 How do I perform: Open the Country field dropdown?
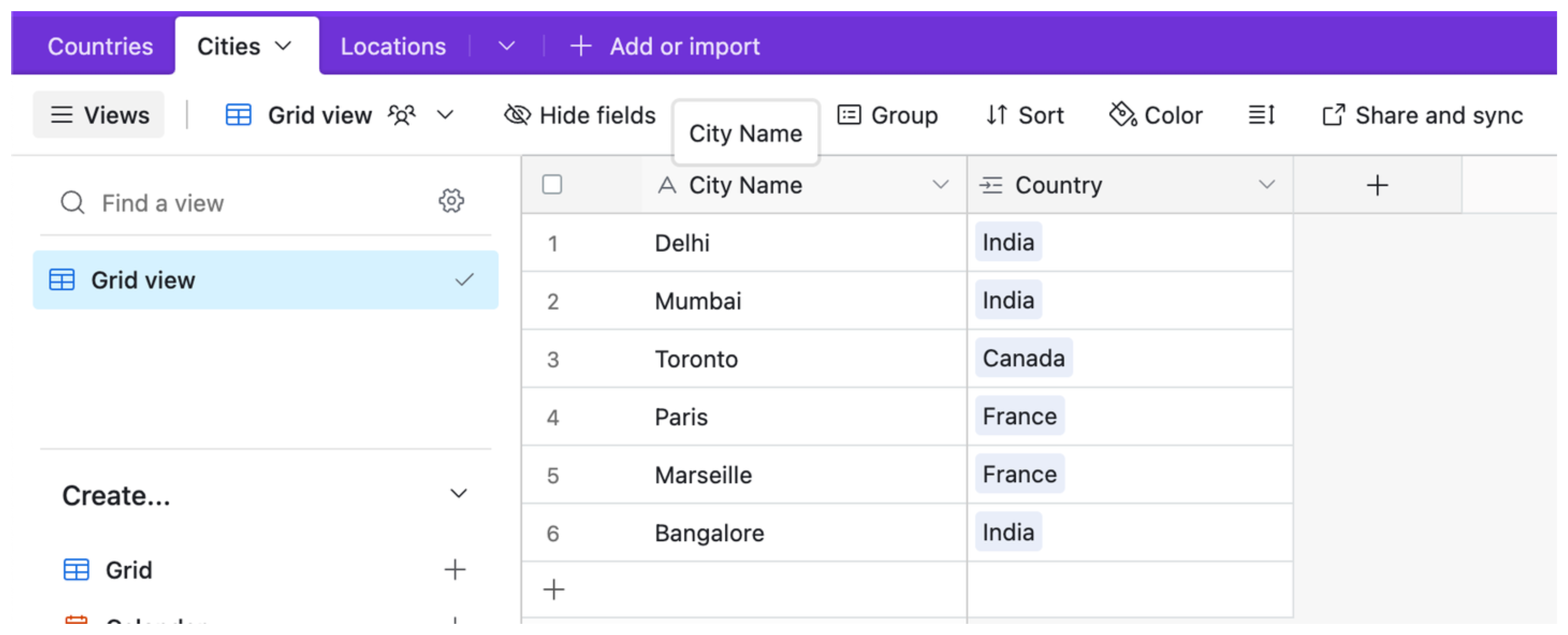(x=1267, y=184)
